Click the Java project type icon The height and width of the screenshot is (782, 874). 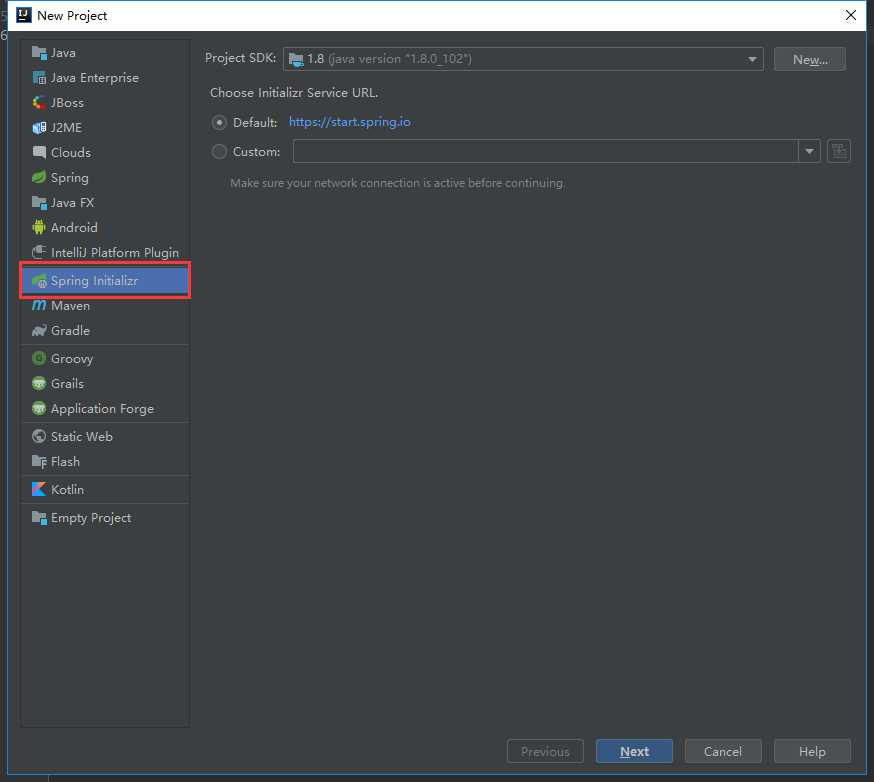pos(39,53)
